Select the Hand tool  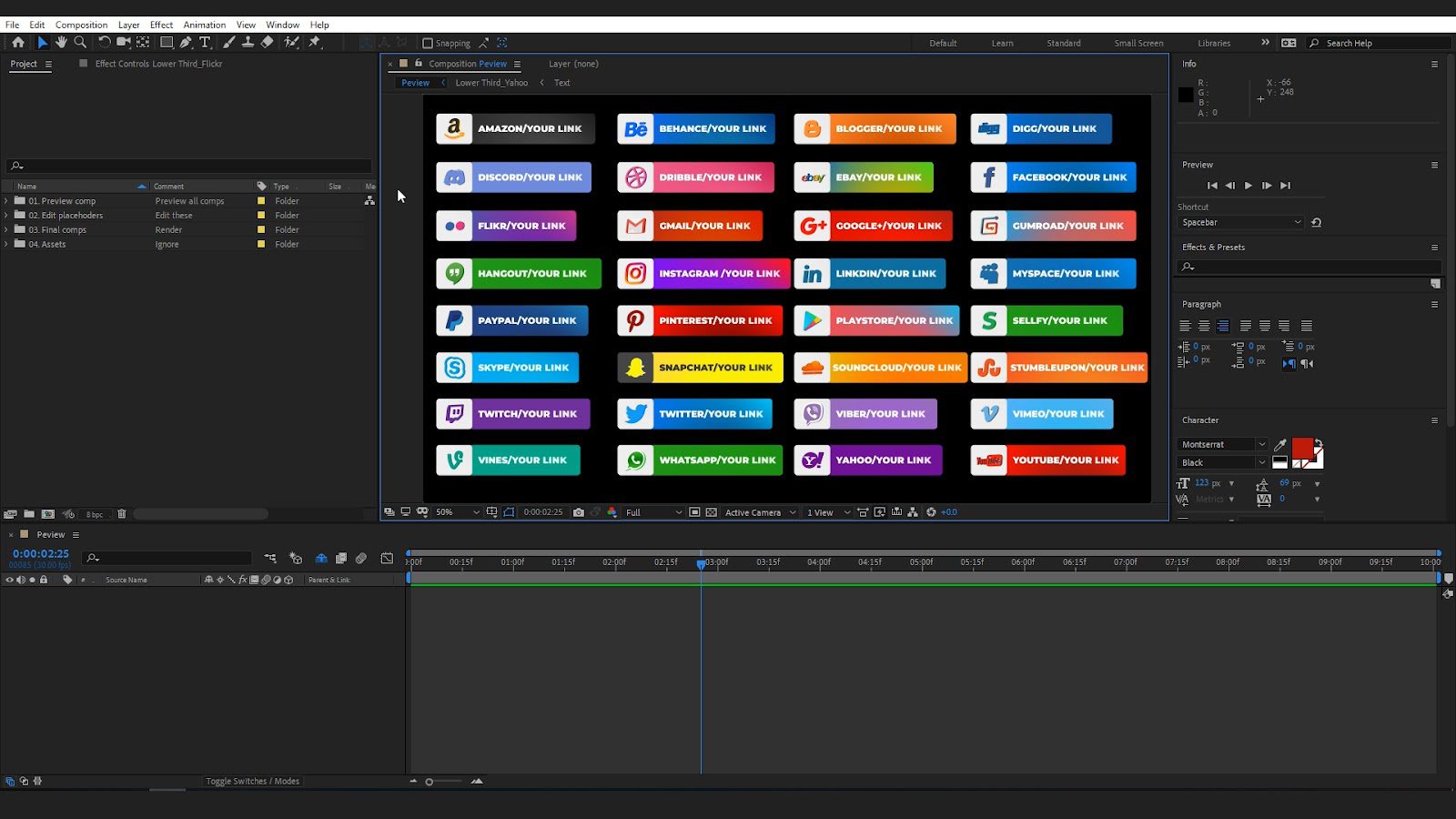coord(61,43)
